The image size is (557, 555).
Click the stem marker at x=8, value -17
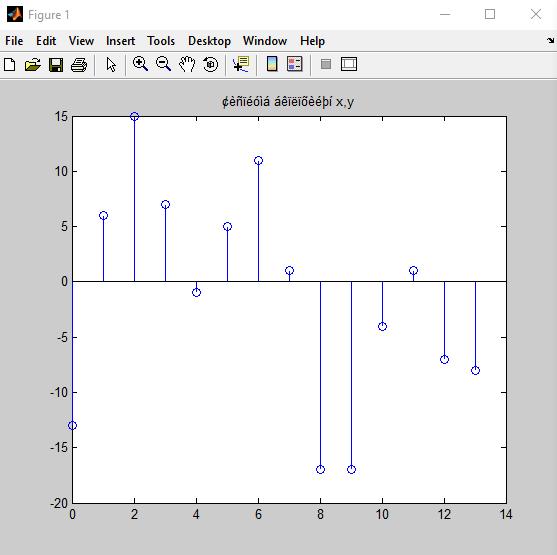click(x=320, y=469)
